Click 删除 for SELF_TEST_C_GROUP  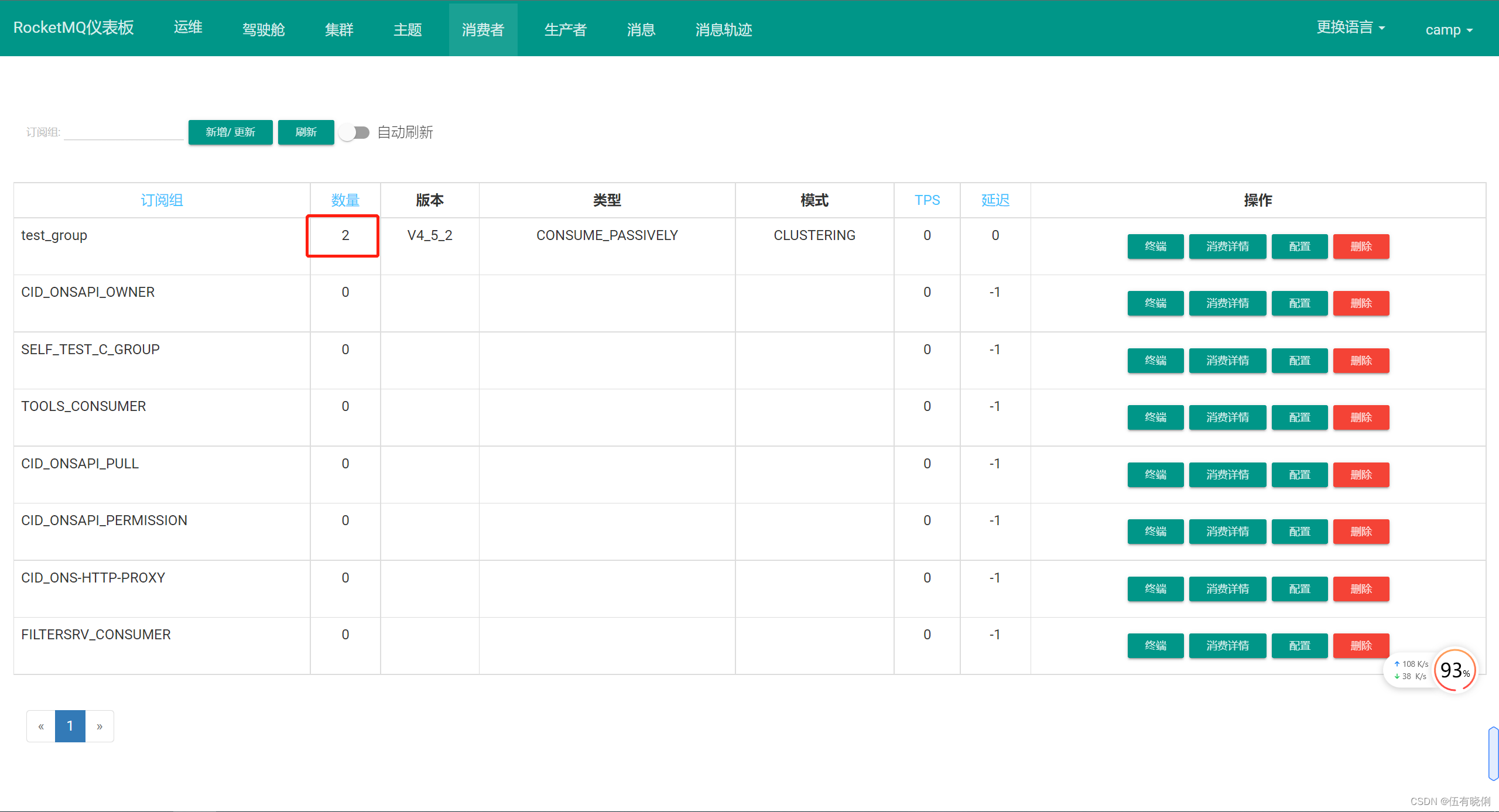click(x=1361, y=361)
